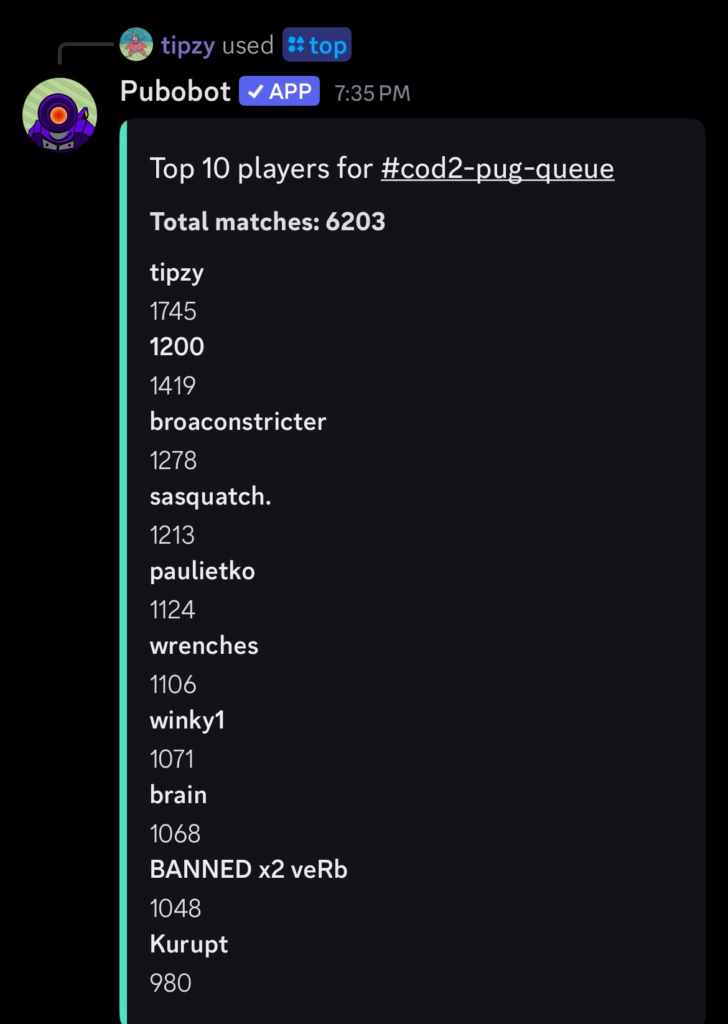Select the top-ranked player name tipzy in the list
Screen dimensions: 728x1024
tap(176, 272)
